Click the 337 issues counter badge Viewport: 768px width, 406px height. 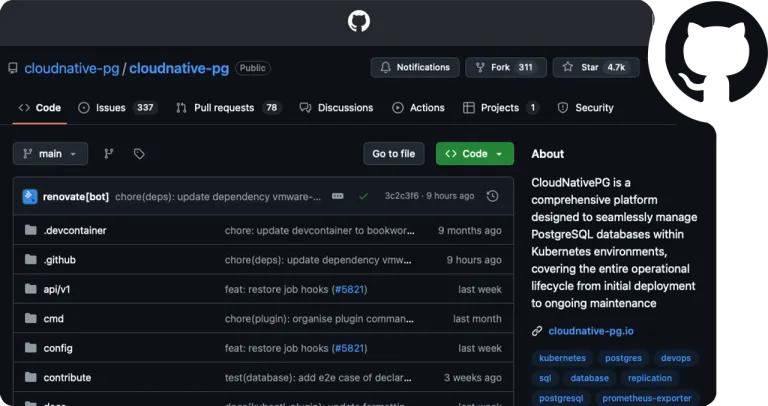point(145,108)
